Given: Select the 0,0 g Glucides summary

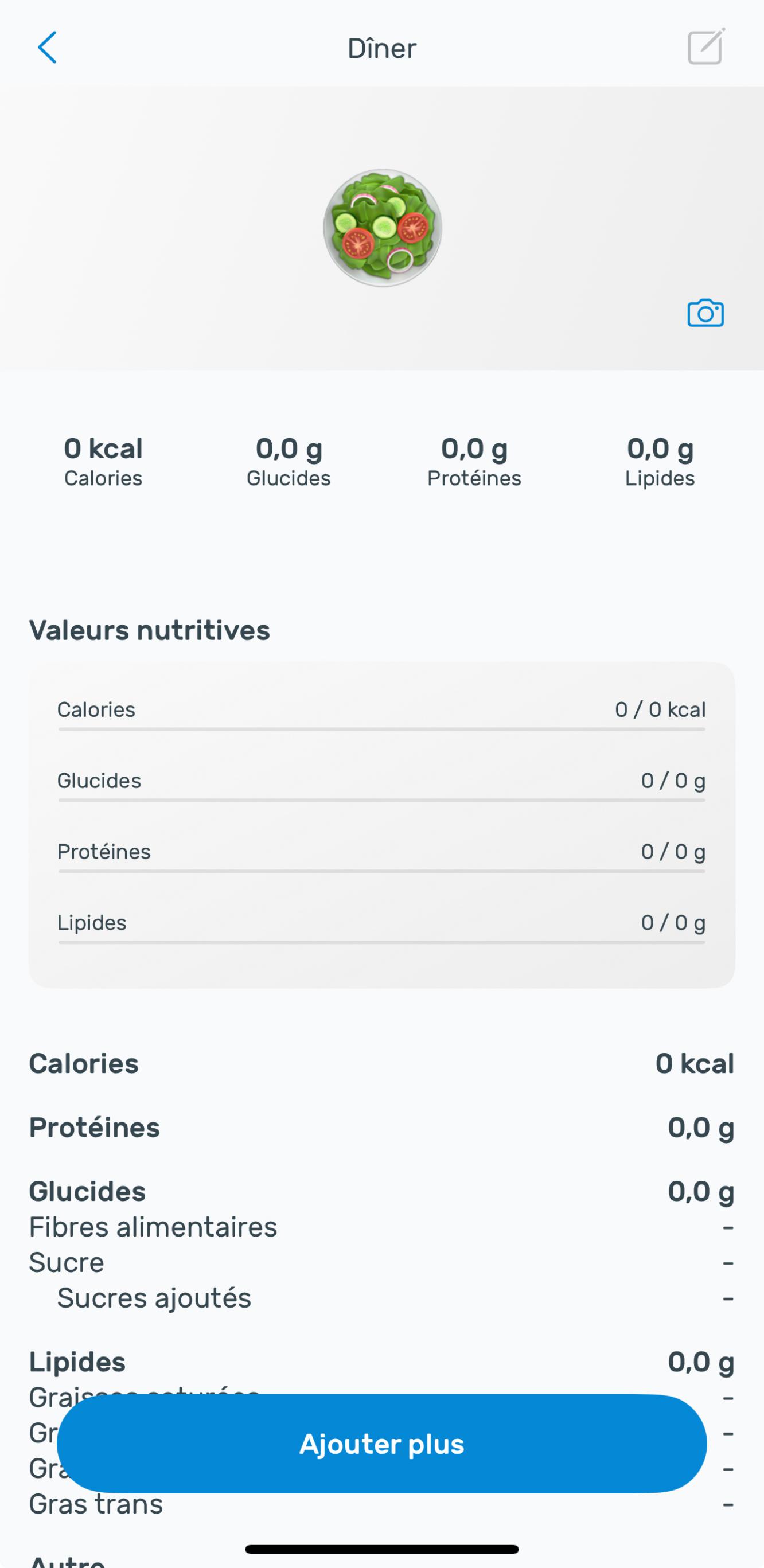Looking at the screenshot, I should click(289, 462).
